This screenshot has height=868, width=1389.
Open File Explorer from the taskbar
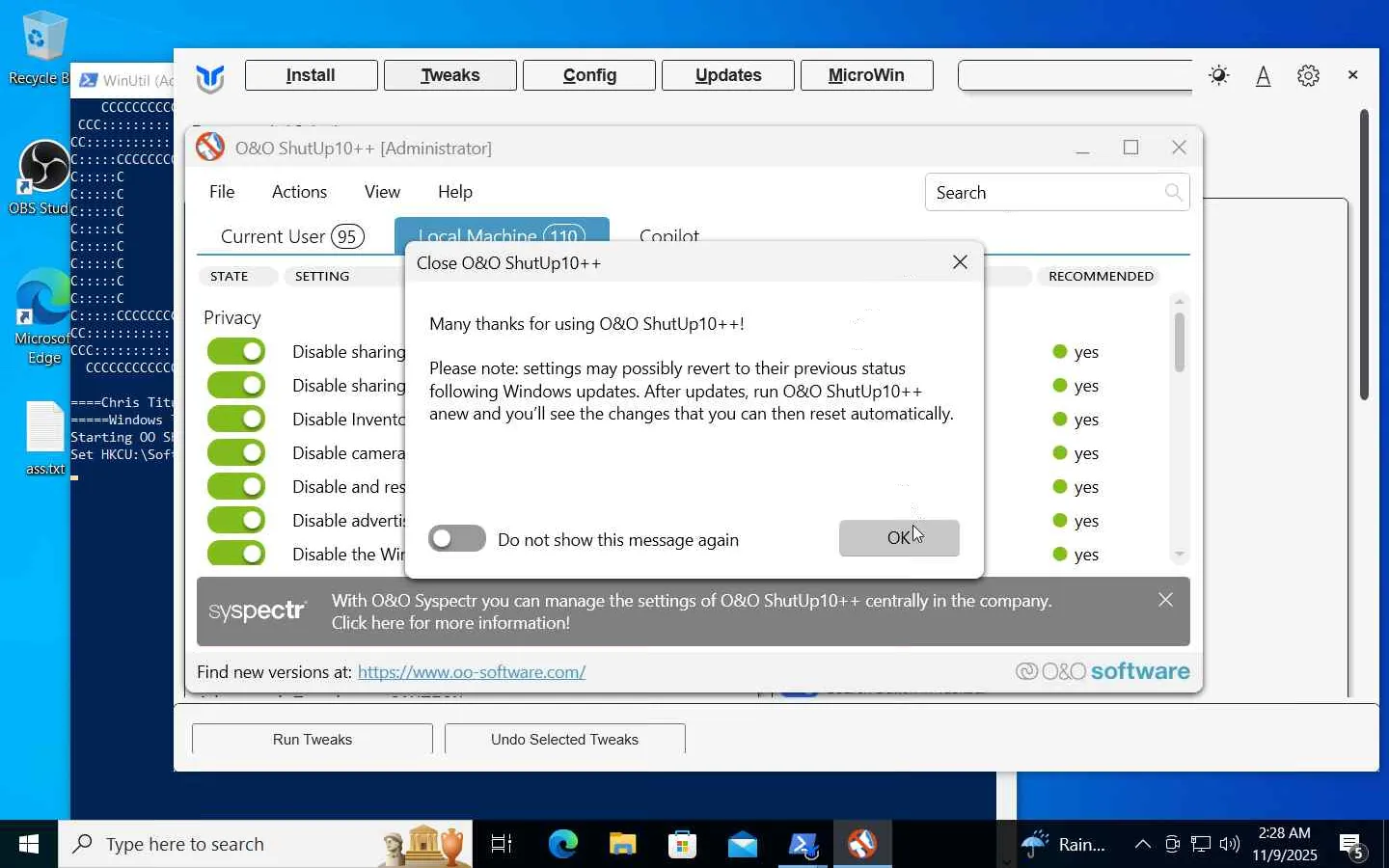click(x=623, y=844)
